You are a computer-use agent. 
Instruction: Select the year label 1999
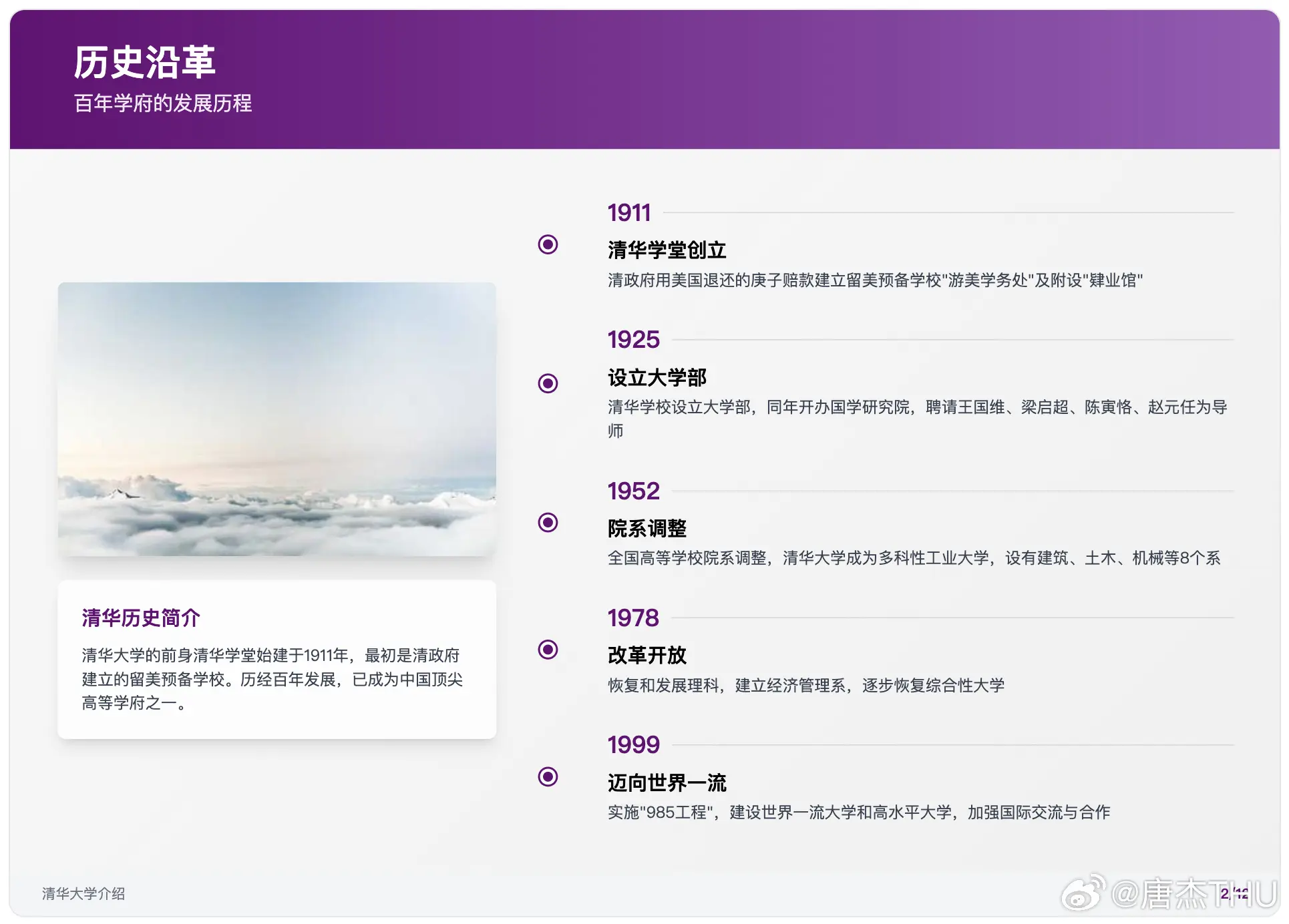pyautogui.click(x=633, y=745)
